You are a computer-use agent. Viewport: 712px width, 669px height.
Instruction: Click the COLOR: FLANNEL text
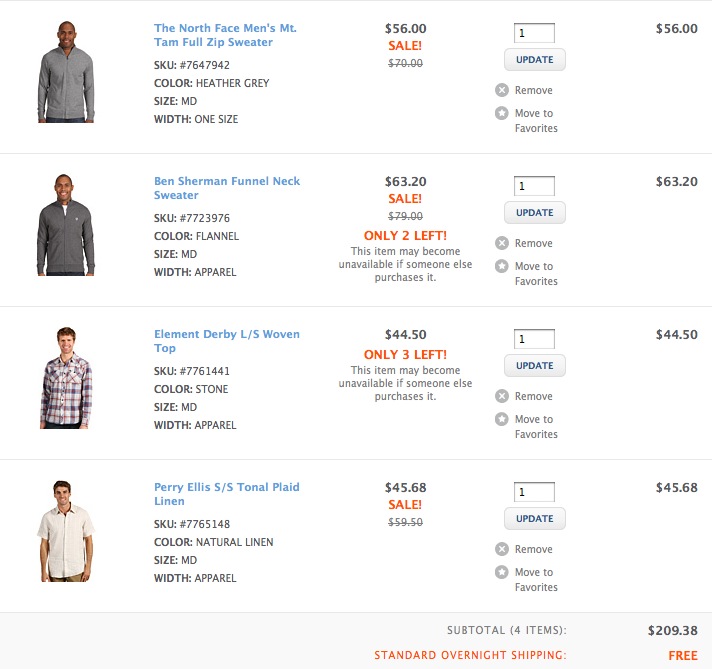coord(196,236)
